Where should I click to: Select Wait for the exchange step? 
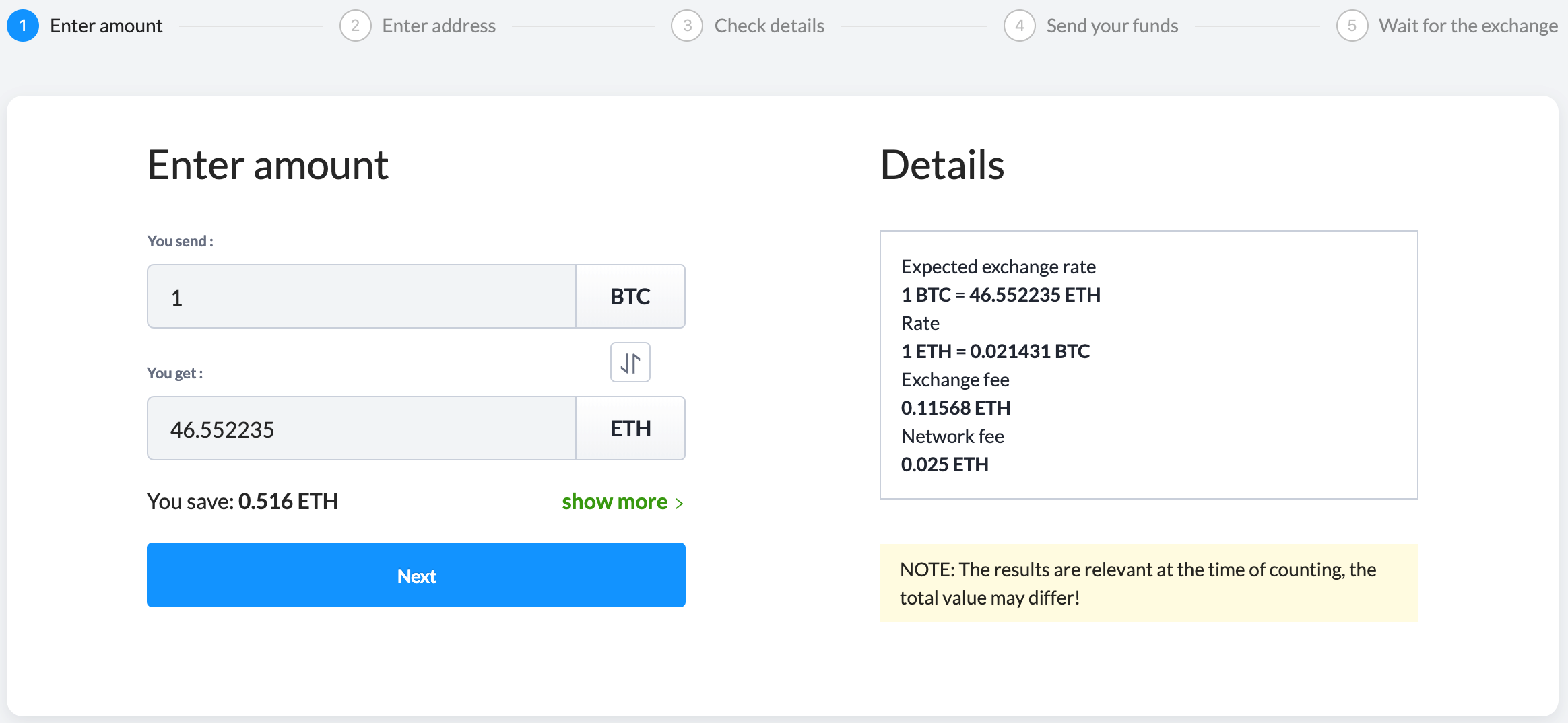(1468, 26)
